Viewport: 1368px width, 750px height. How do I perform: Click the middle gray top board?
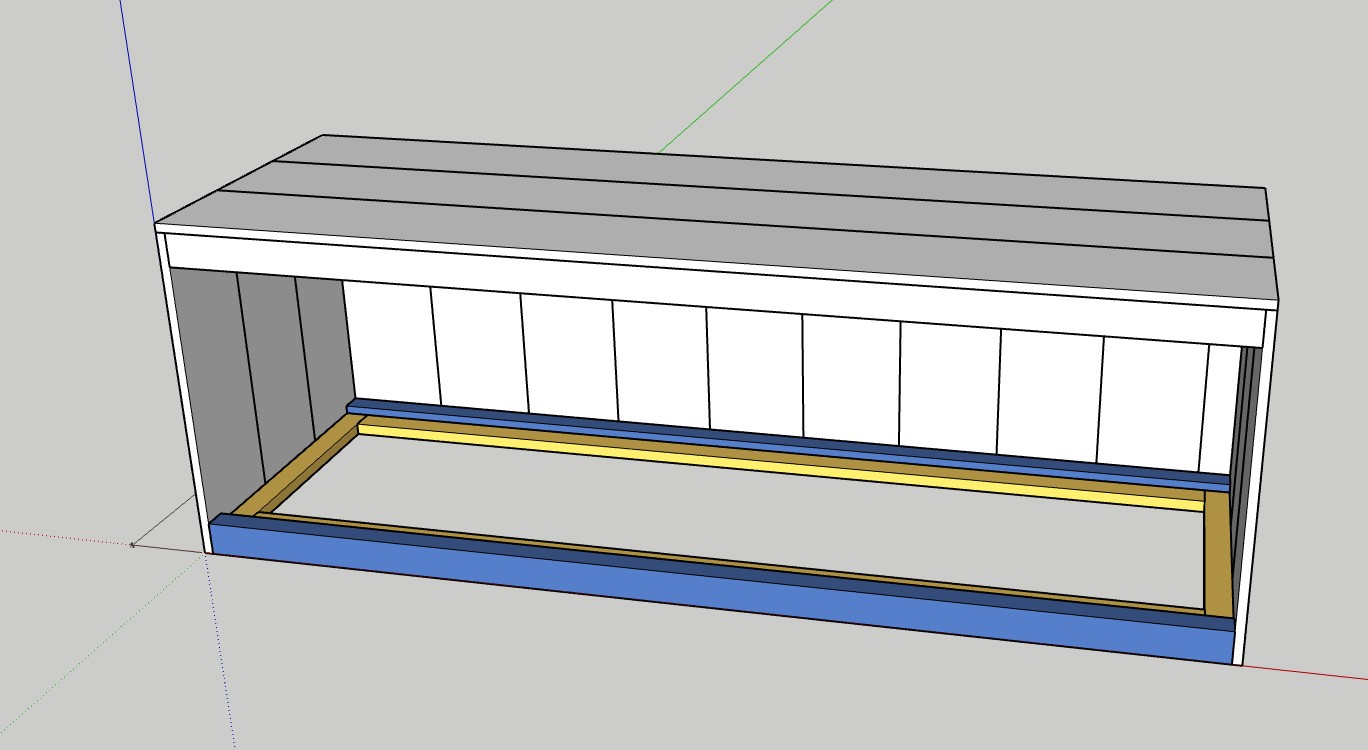745,208
